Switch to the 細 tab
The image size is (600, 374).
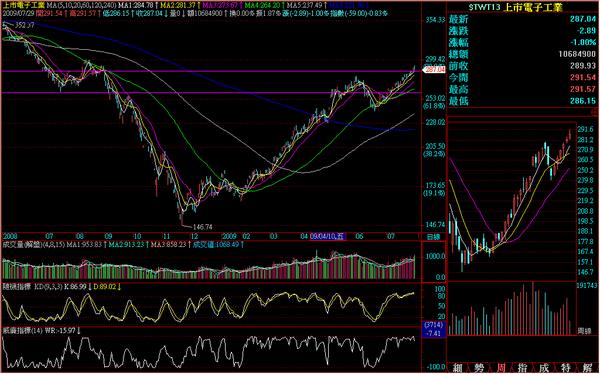pyautogui.click(x=458, y=368)
